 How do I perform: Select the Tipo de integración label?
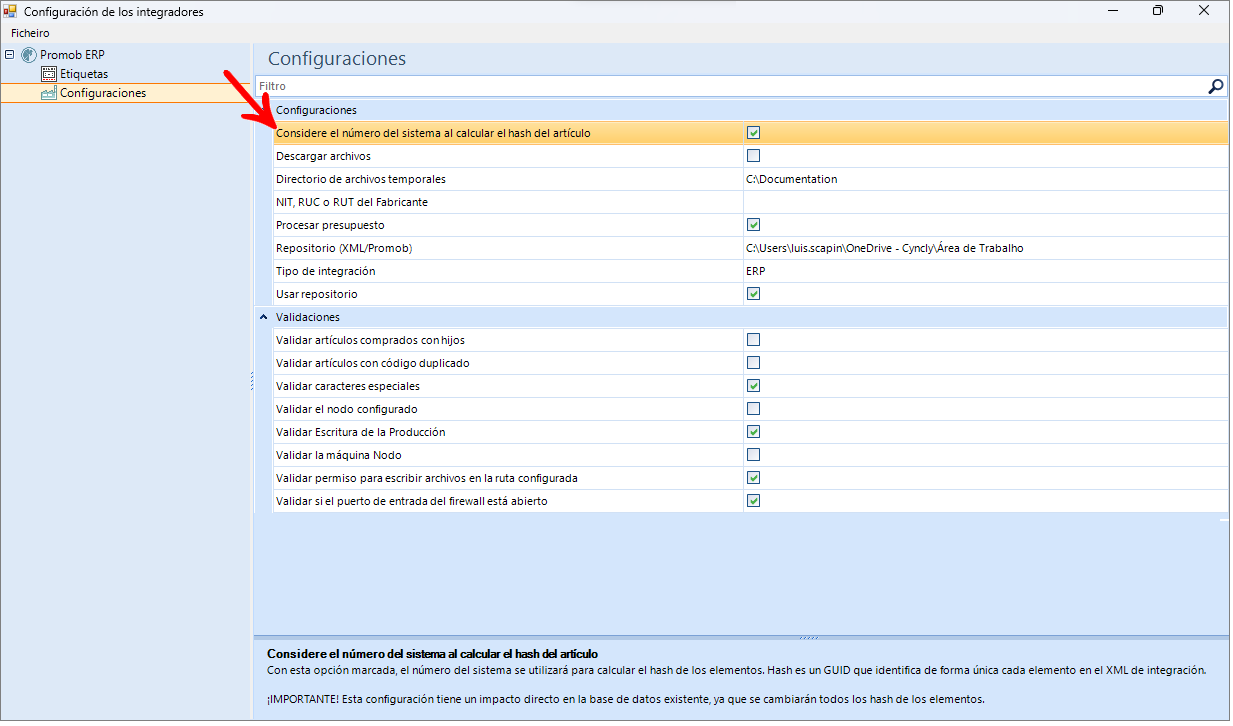(326, 271)
